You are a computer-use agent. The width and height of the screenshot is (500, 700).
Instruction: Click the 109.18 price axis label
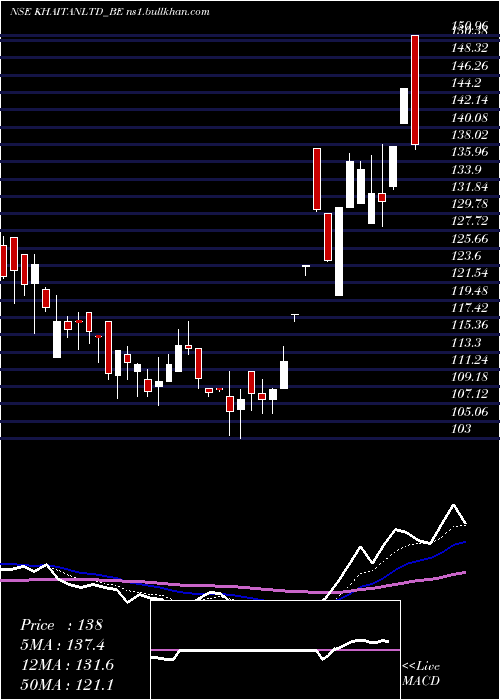click(469, 377)
